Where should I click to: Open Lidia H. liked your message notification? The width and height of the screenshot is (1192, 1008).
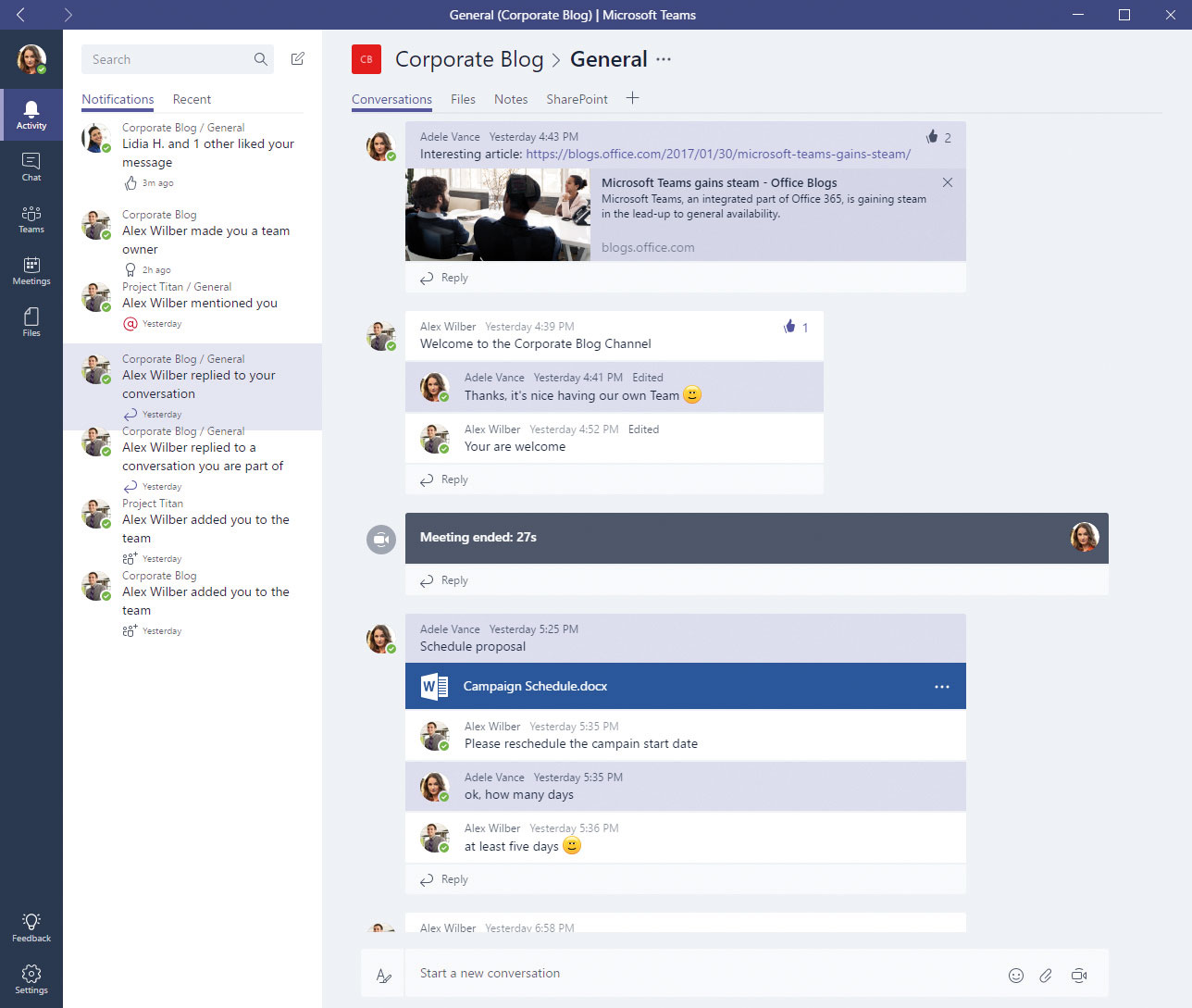tap(192, 156)
